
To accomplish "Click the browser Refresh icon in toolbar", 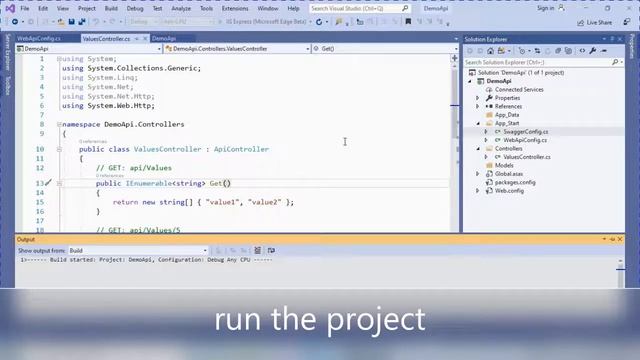I will (319, 22).
